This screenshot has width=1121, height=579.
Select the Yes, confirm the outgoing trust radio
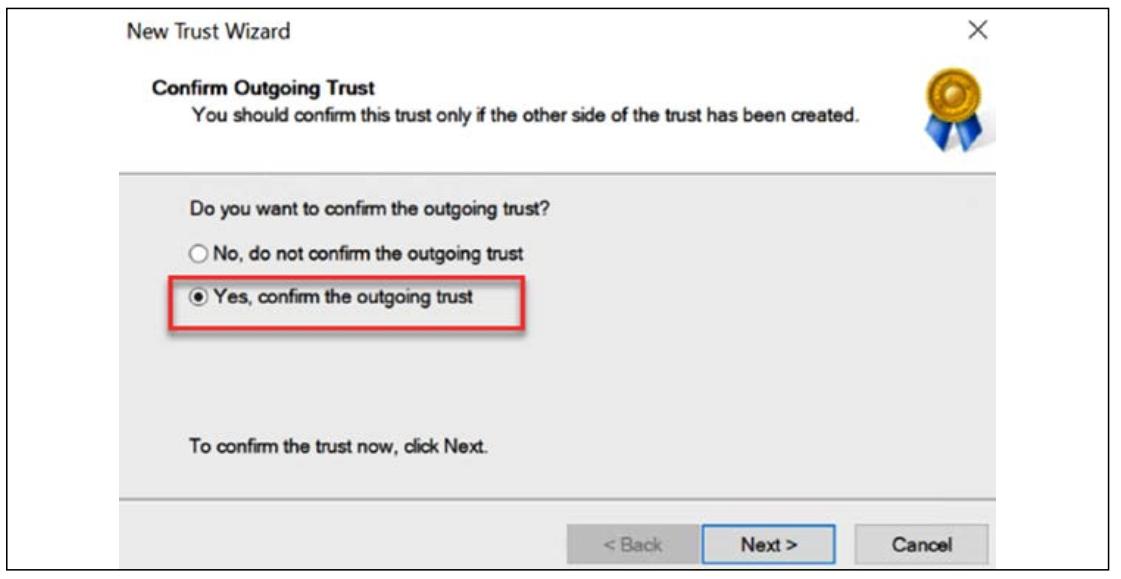pos(198,297)
